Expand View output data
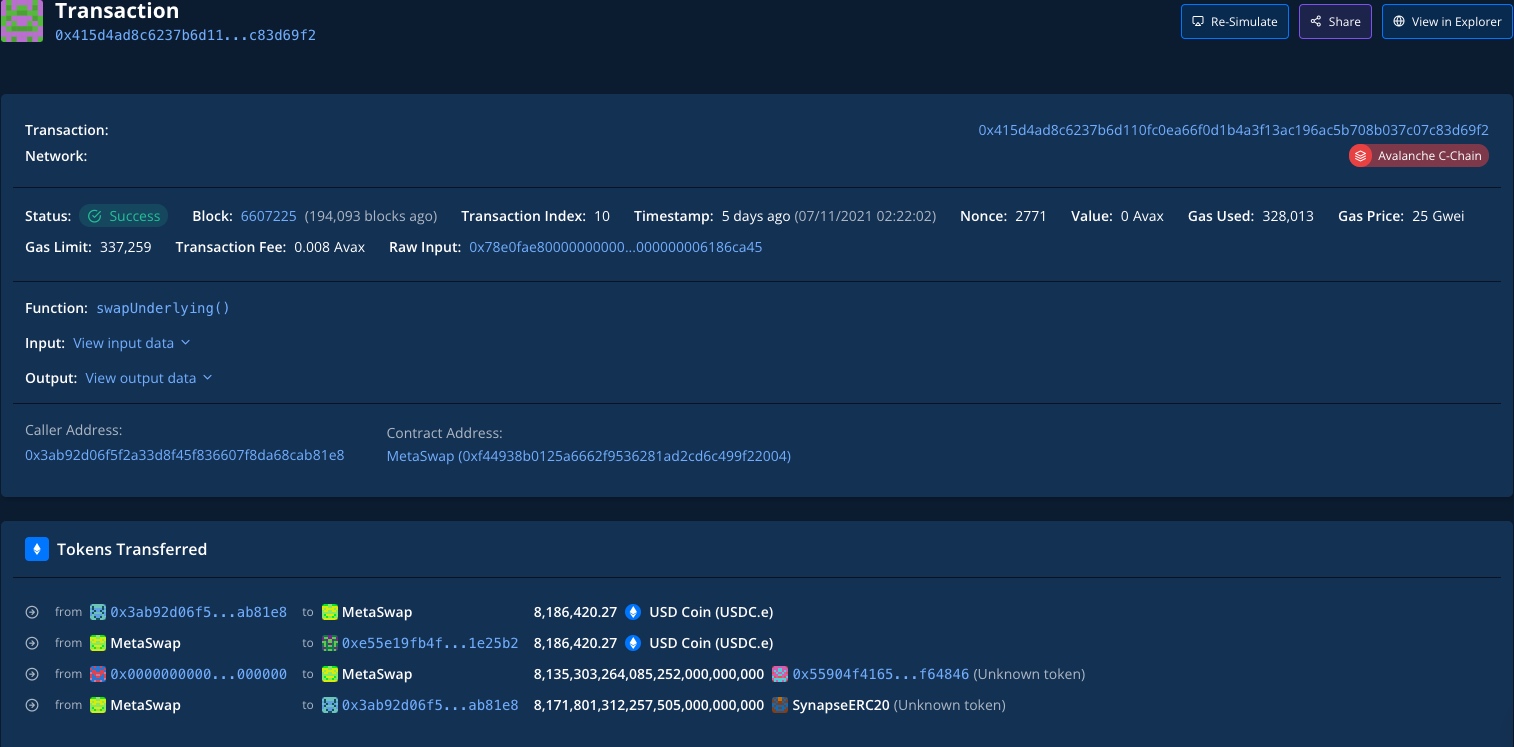The width and height of the screenshot is (1514, 747). point(149,378)
